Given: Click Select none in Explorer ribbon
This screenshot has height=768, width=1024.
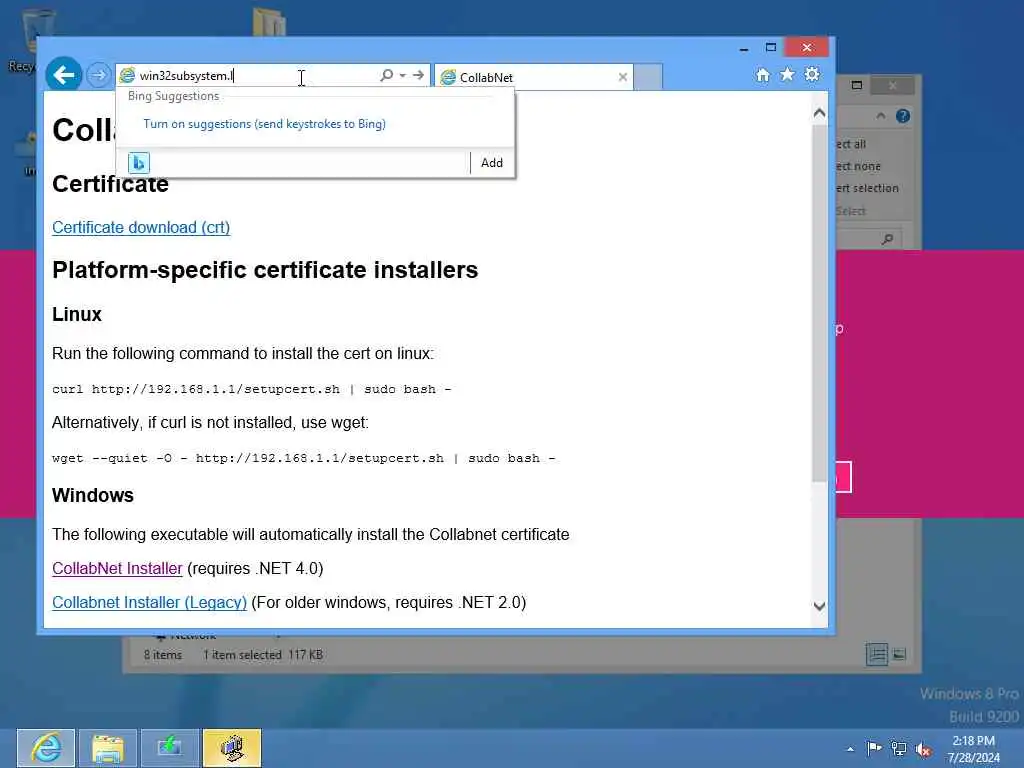Looking at the screenshot, I should 859,167.
